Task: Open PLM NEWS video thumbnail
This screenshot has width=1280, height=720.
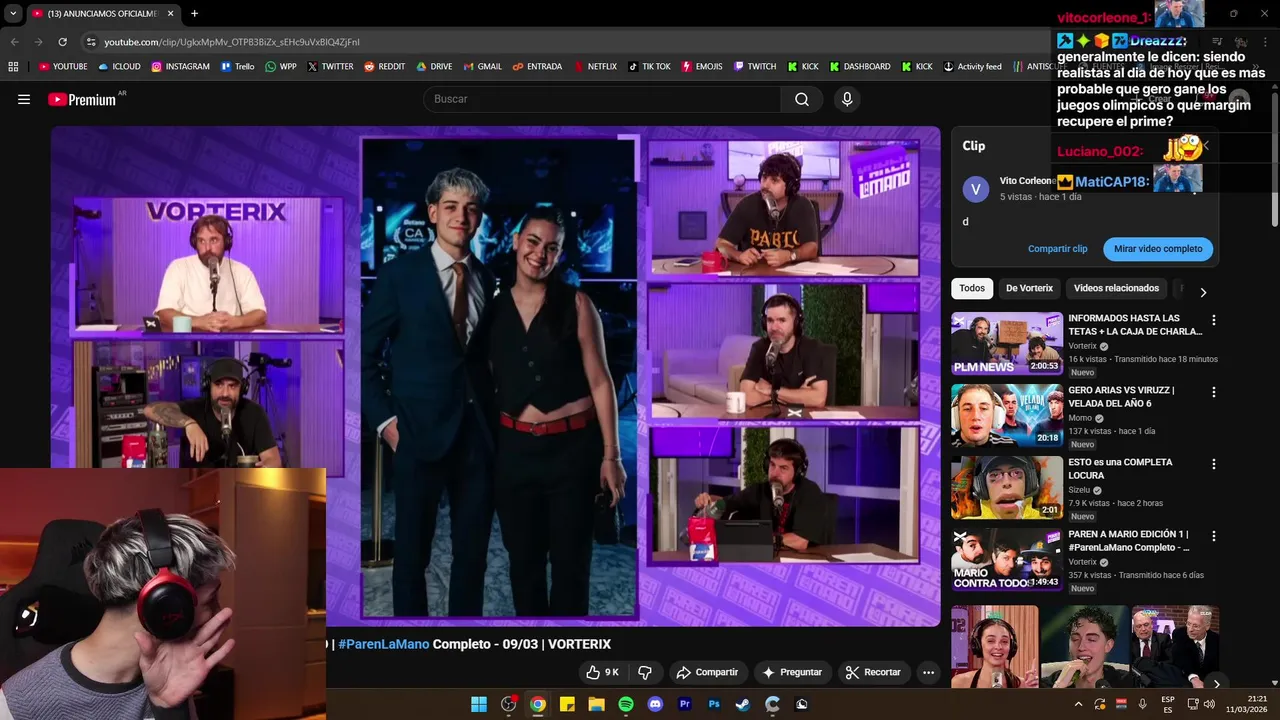Action: (1007, 343)
